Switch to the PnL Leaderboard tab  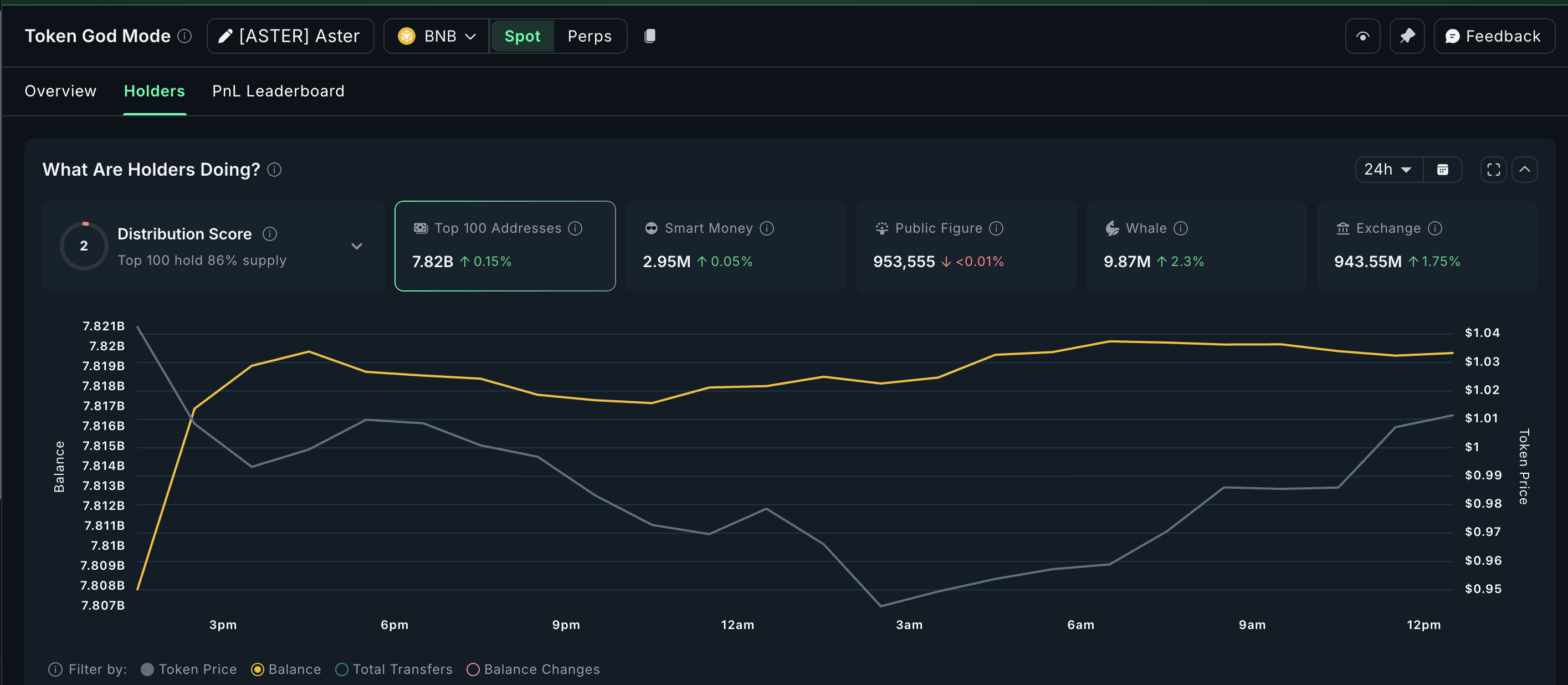pyautogui.click(x=278, y=91)
